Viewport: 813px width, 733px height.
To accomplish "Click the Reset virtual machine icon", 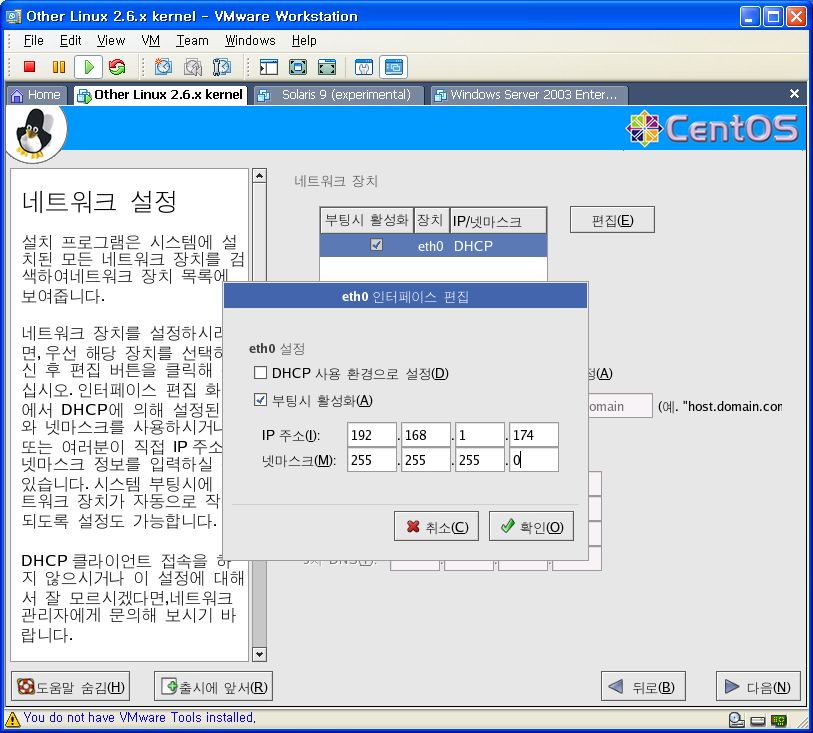I will [117, 67].
